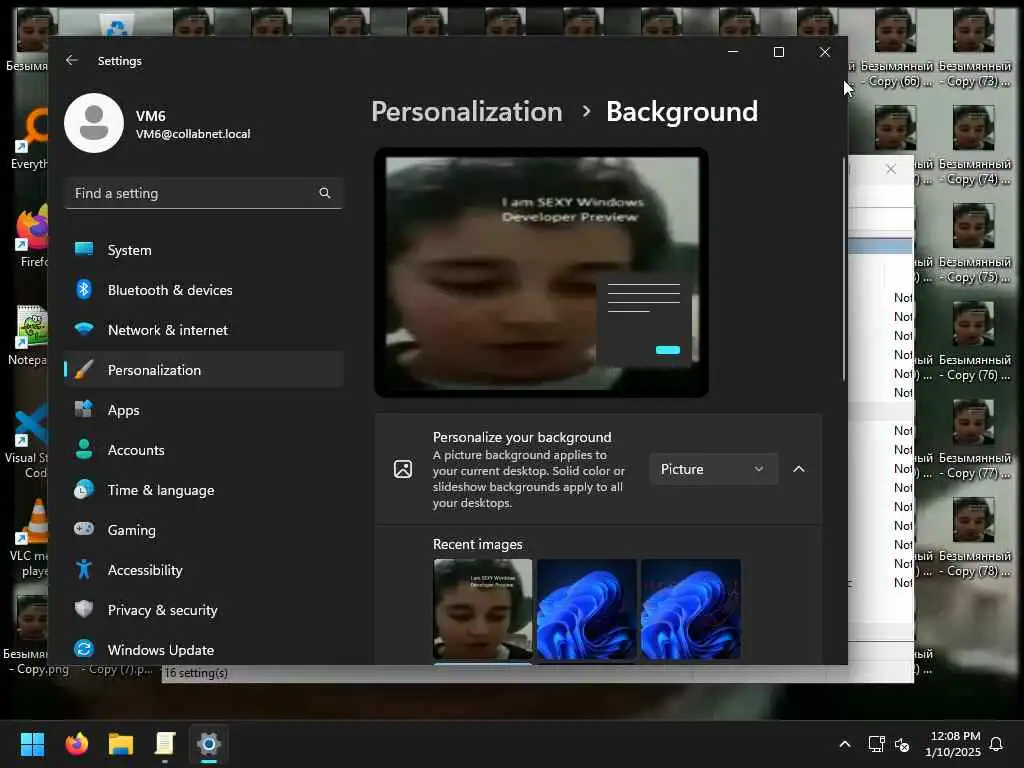Screen dimensions: 1024x768
Task: Select the Безымянный - Copy (73) desktop file
Action: pyautogui.click(x=974, y=48)
